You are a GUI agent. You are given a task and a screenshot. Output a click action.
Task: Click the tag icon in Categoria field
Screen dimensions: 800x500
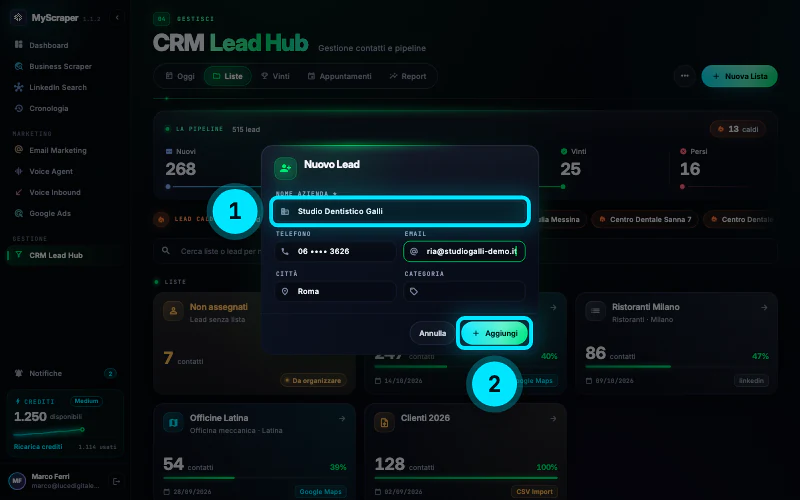pos(414,291)
